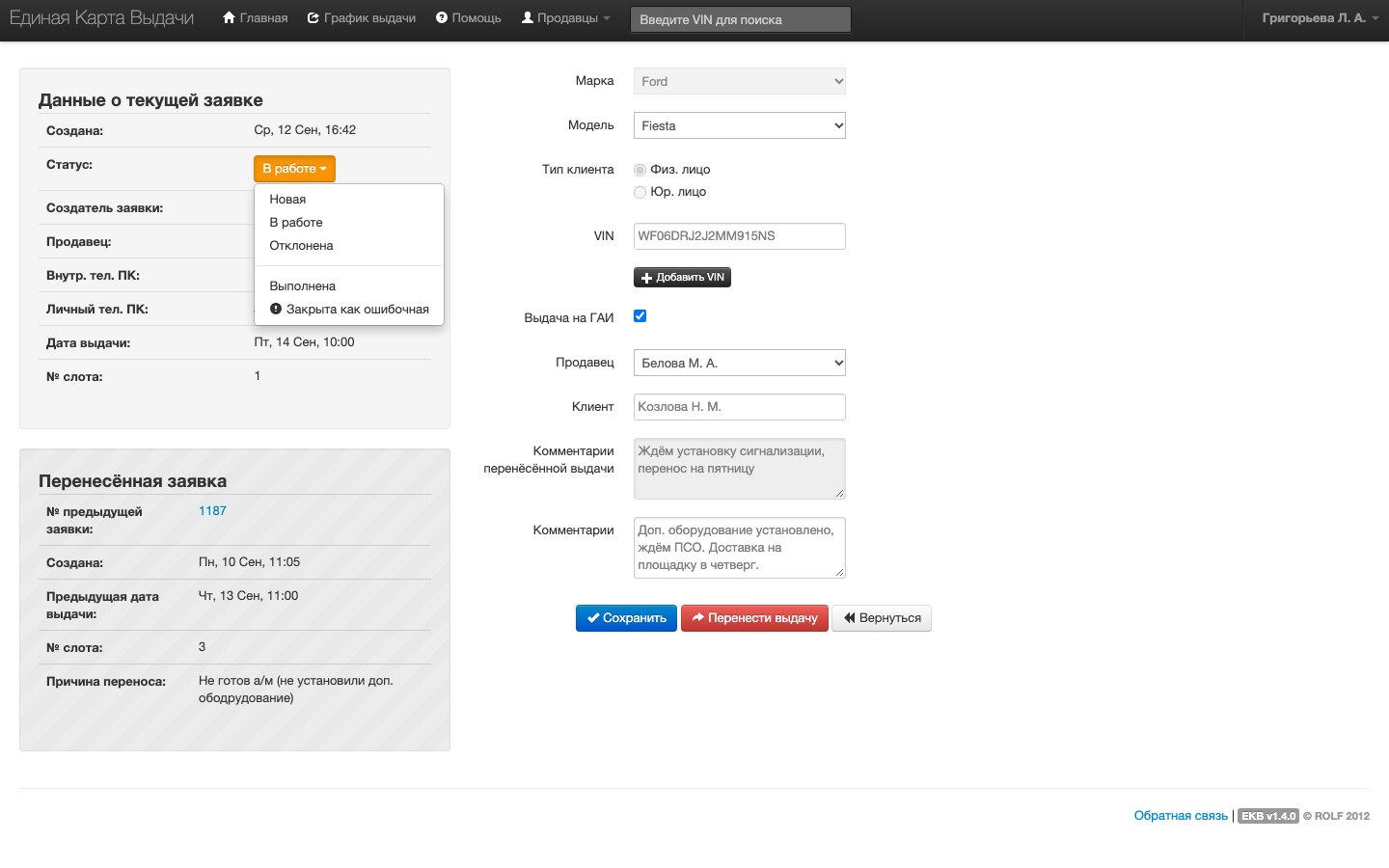Select the Юр. лицо radio button

point(640,192)
